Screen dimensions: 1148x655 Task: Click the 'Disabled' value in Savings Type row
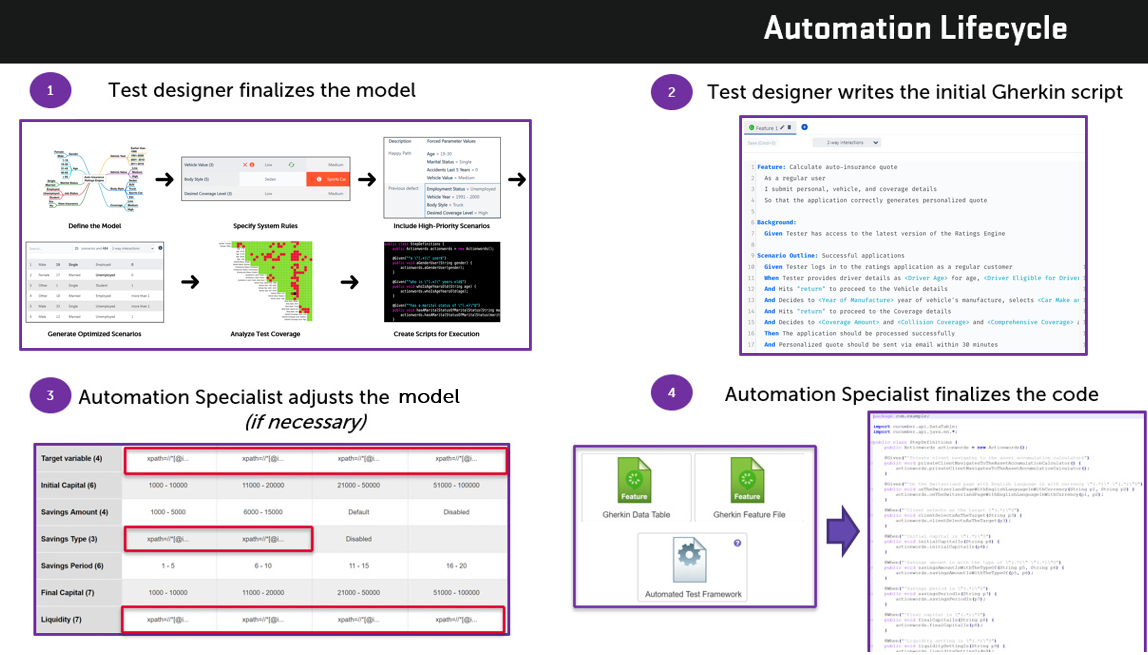click(359, 539)
